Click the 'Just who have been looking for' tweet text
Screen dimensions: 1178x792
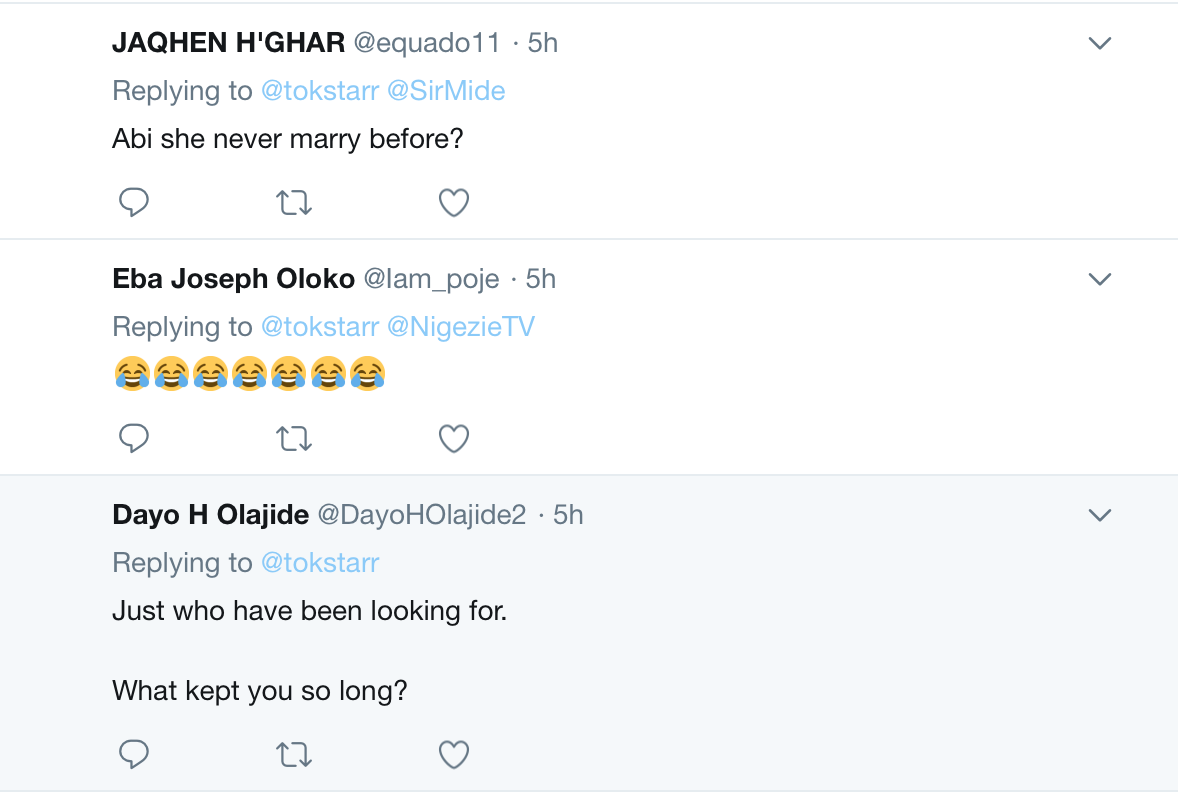click(x=309, y=610)
